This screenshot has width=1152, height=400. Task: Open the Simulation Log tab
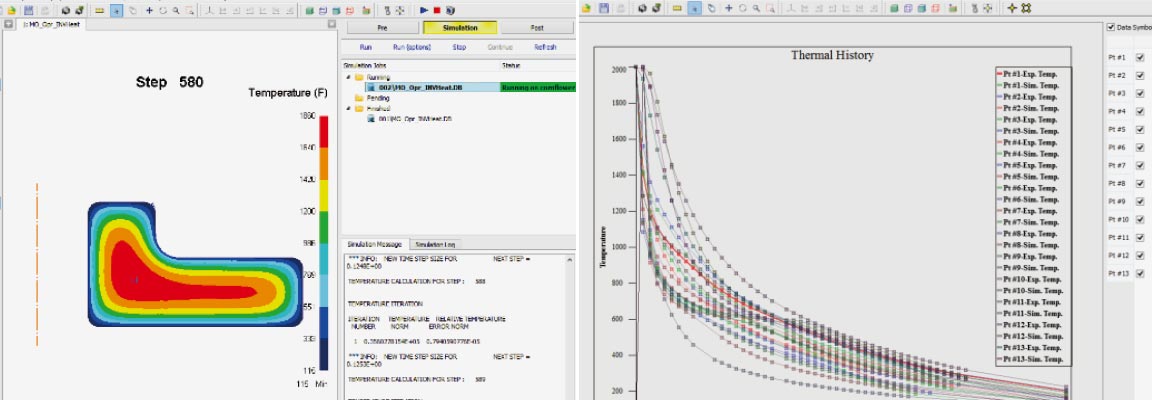435,244
